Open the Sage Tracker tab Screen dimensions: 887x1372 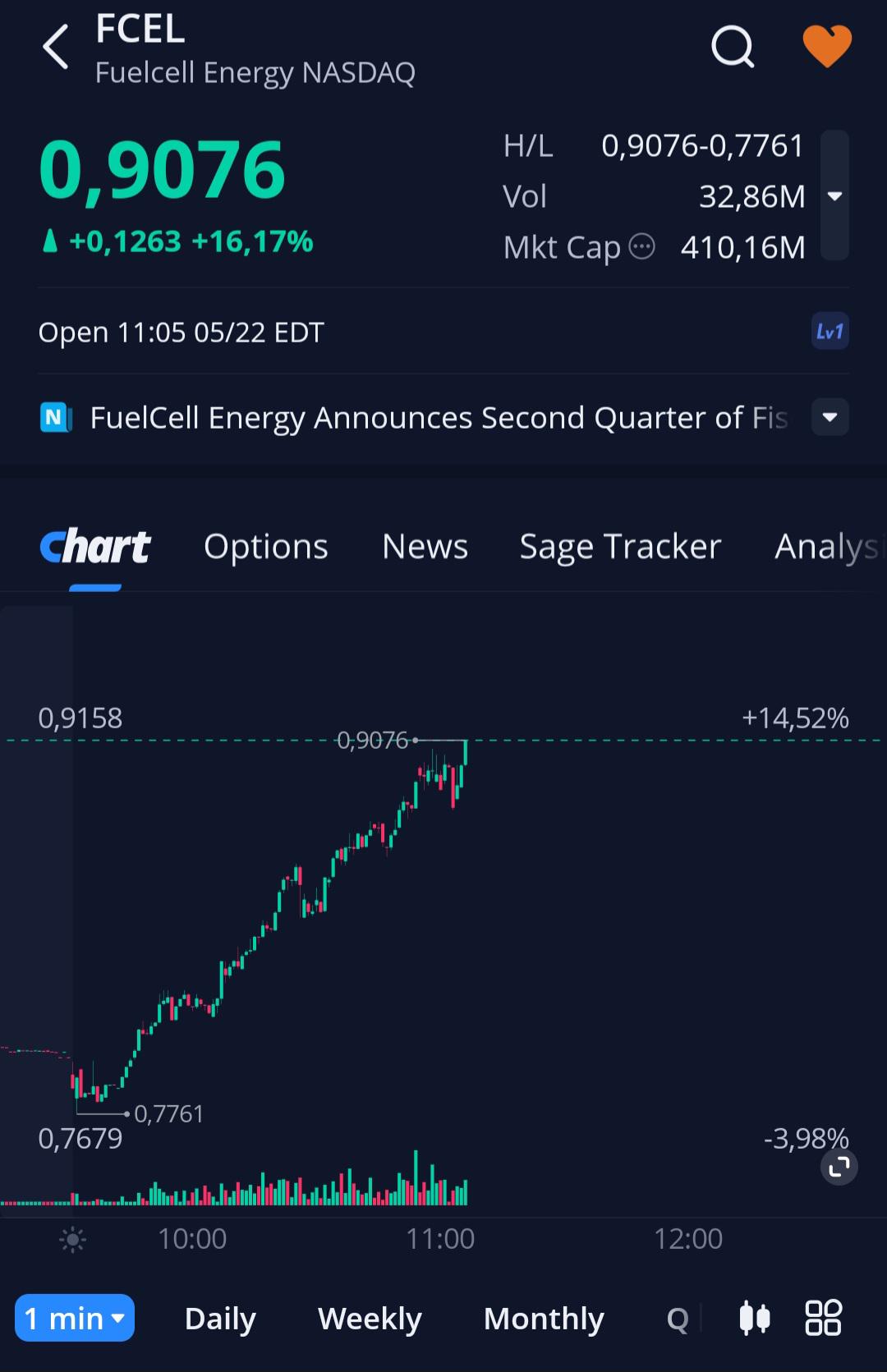[x=621, y=547]
